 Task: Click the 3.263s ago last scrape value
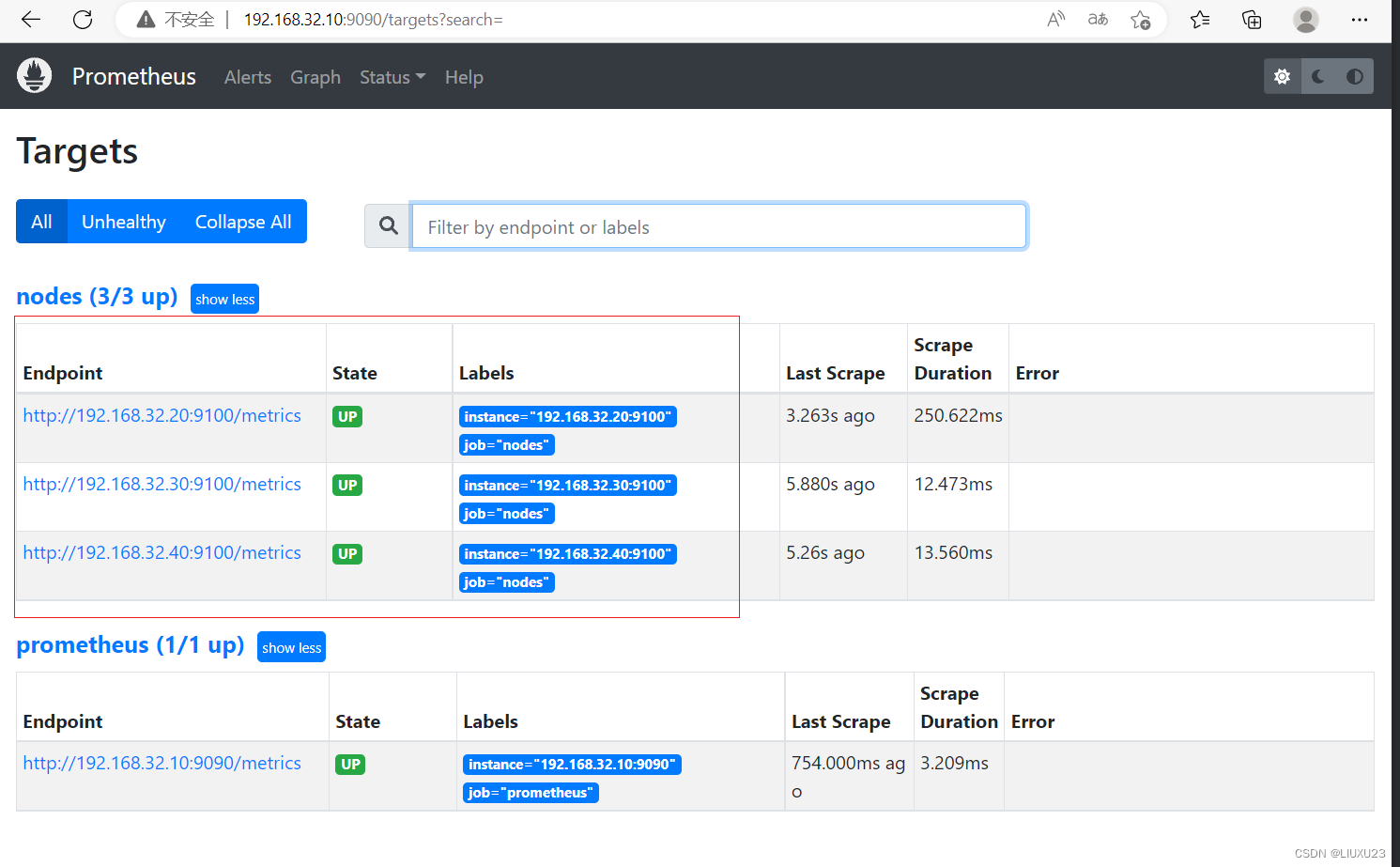coord(830,415)
